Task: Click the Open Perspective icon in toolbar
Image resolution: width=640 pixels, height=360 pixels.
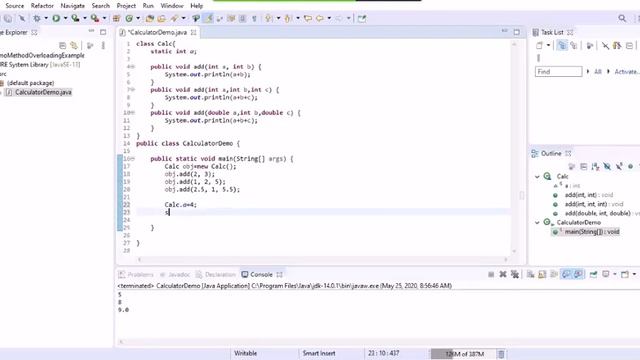Action: click(362, 18)
